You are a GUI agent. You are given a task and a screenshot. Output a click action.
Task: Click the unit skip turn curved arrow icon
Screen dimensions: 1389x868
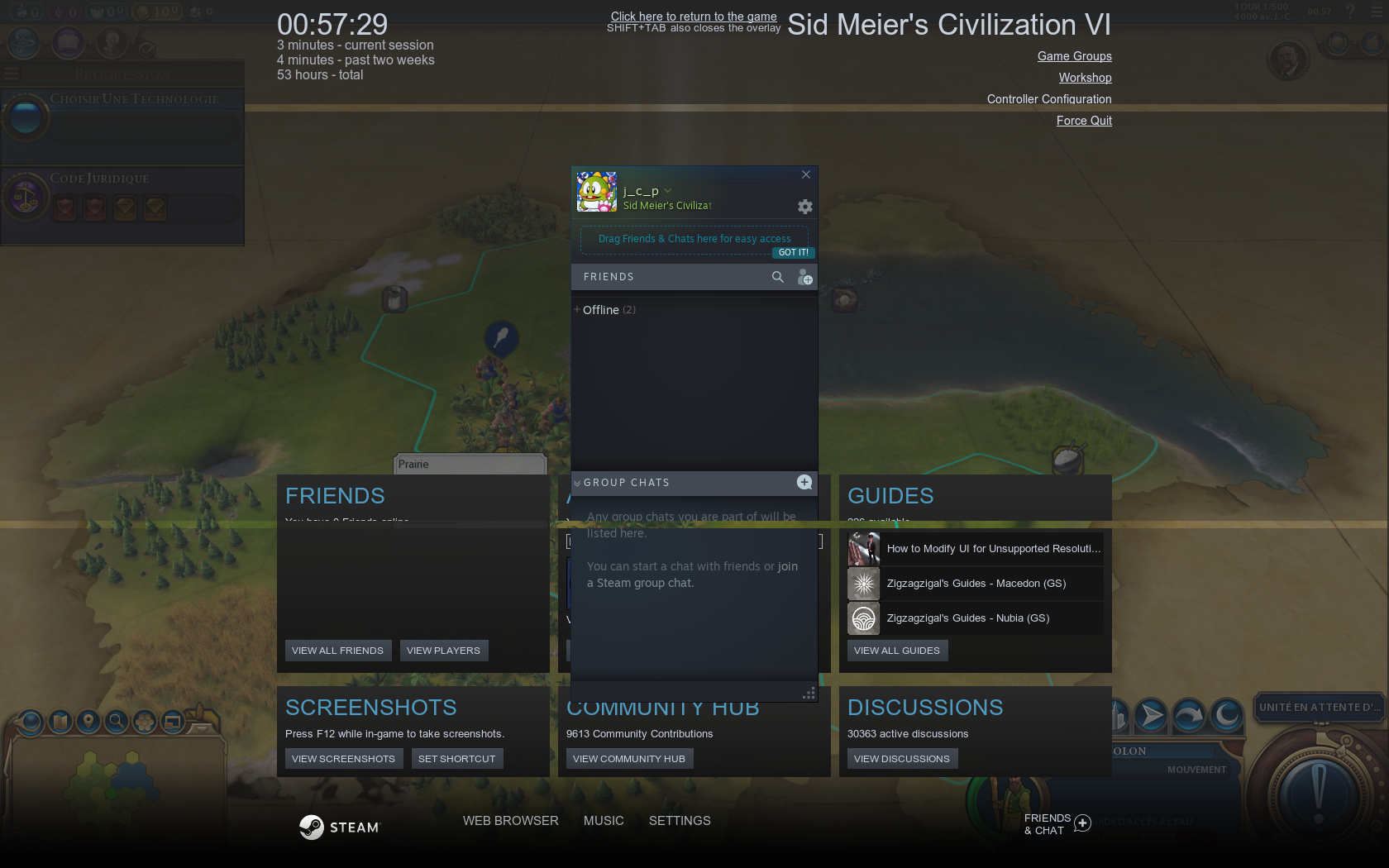pyautogui.click(x=1189, y=715)
